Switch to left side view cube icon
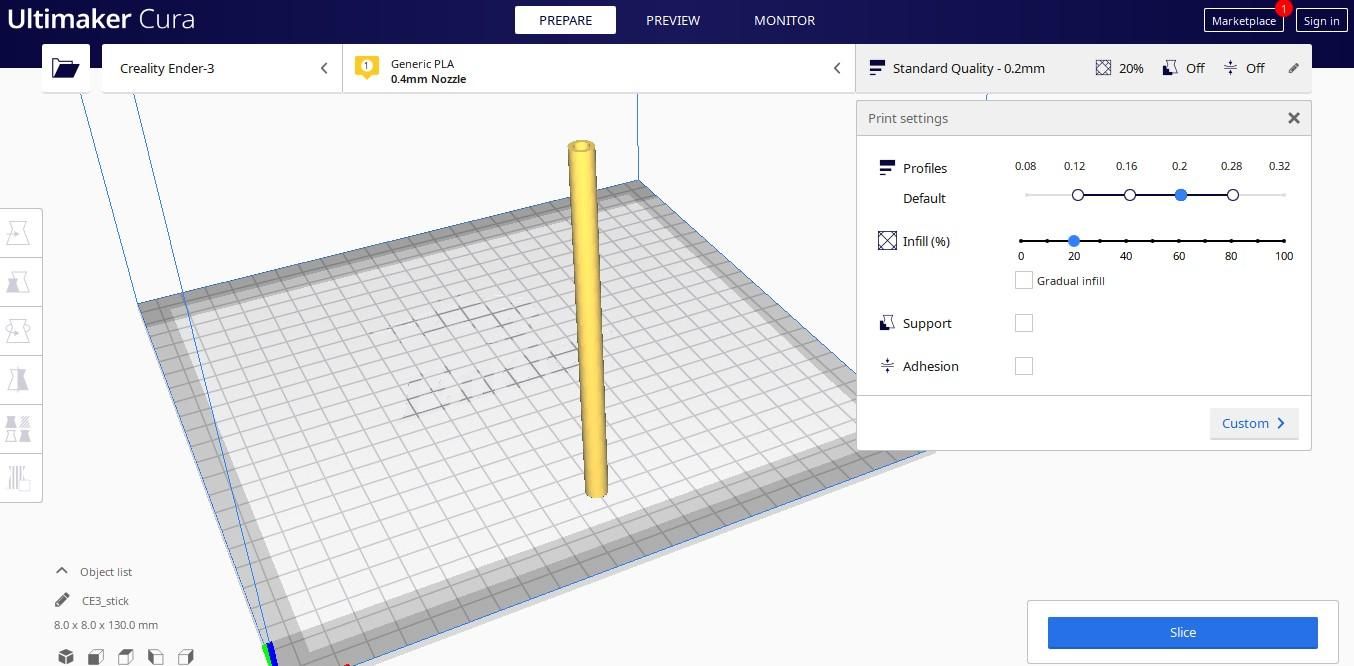Viewport: 1354px width, 666px height. [x=155, y=656]
